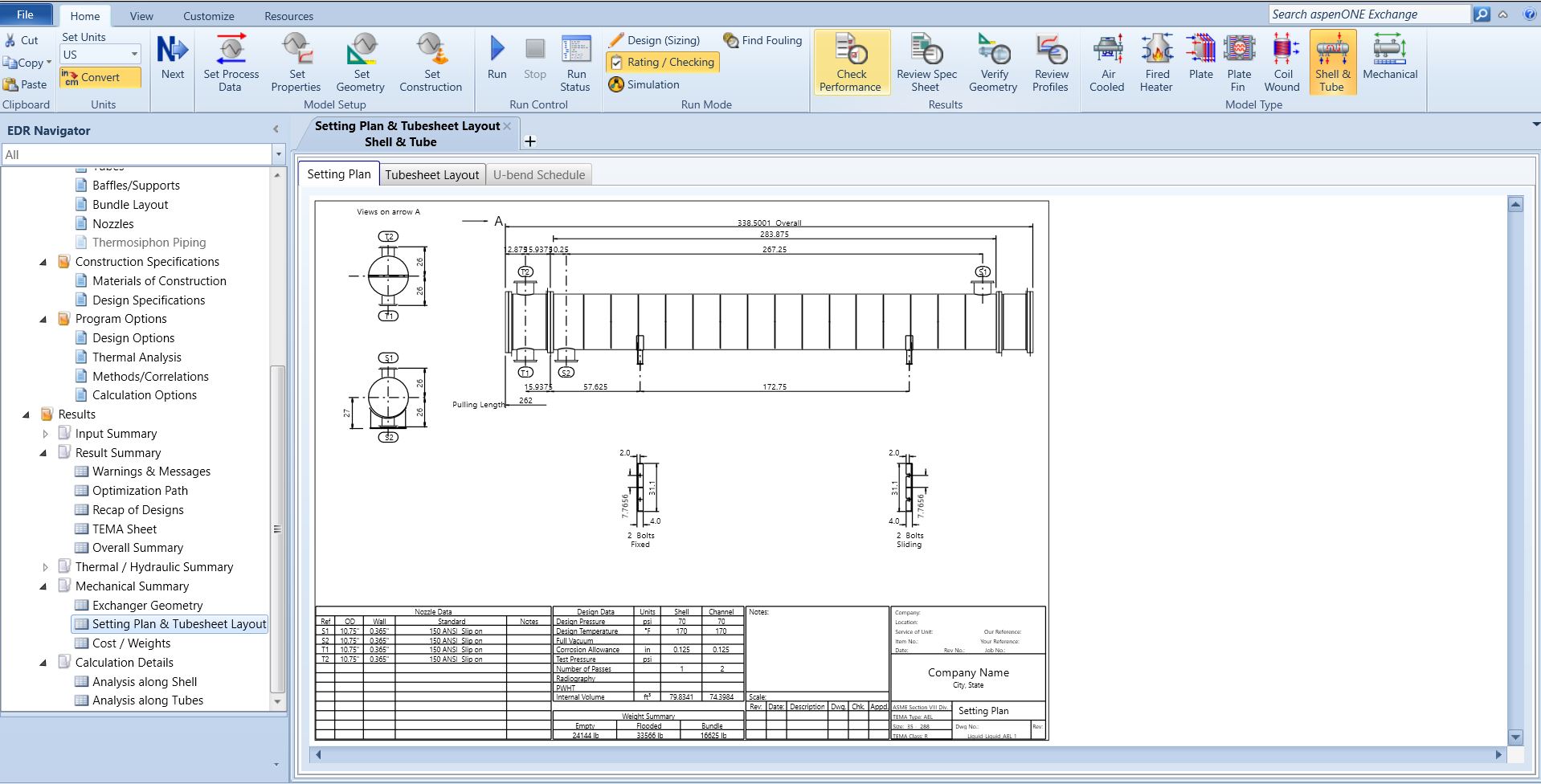
Task: Switch to the View ribbon tab
Action: 141,16
